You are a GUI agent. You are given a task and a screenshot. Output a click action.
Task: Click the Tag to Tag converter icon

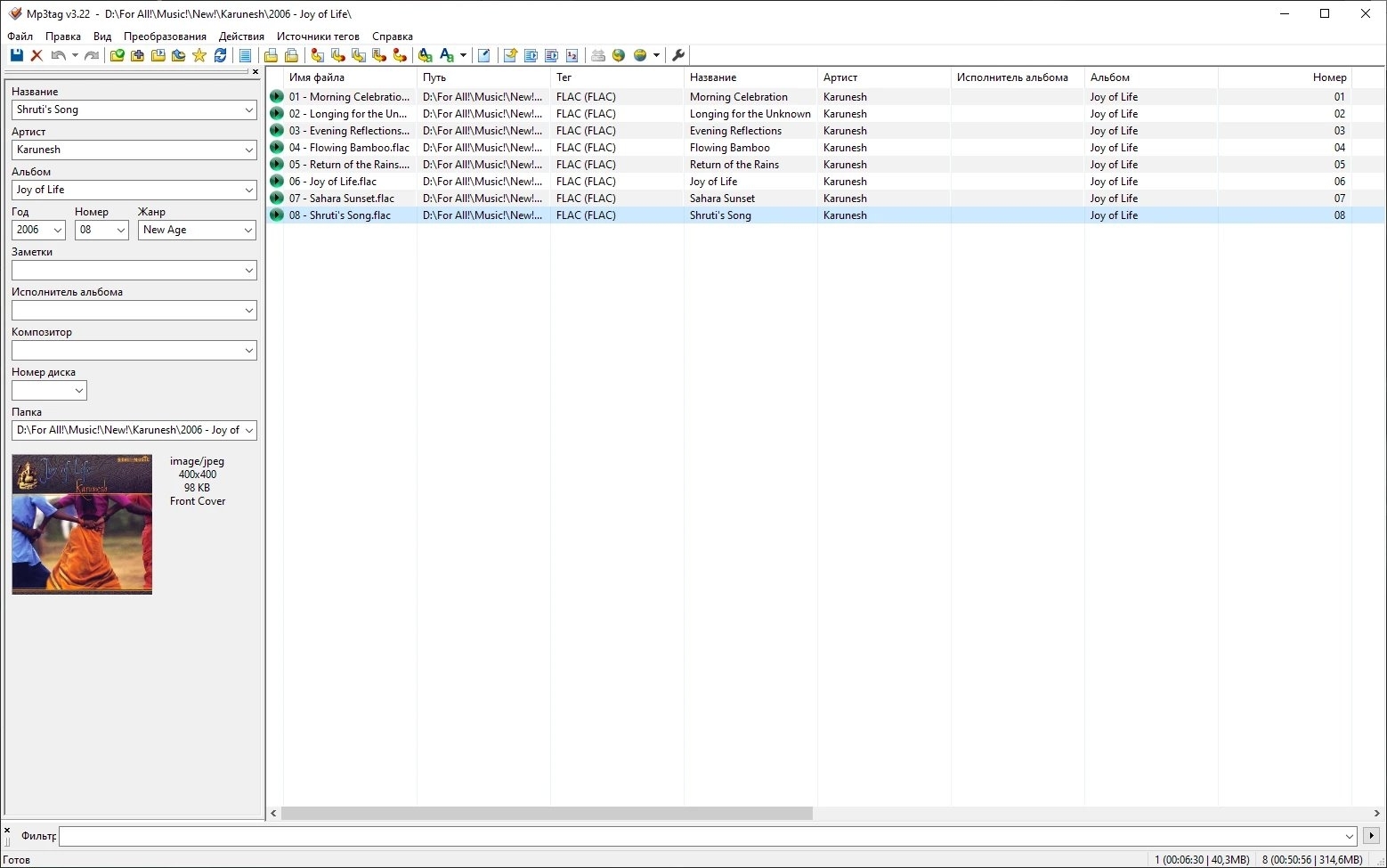(400, 55)
